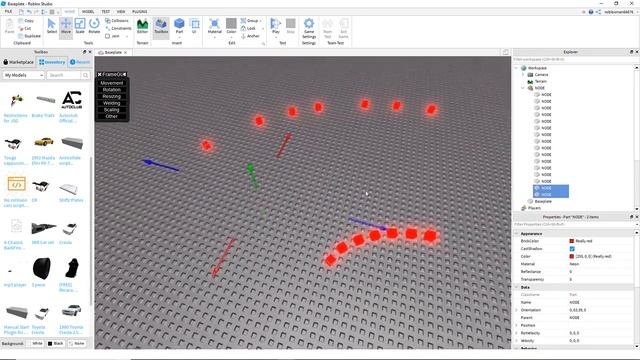Click Welding in the plugin panel
Image resolution: width=640 pixels, height=360 pixels.
(111, 103)
